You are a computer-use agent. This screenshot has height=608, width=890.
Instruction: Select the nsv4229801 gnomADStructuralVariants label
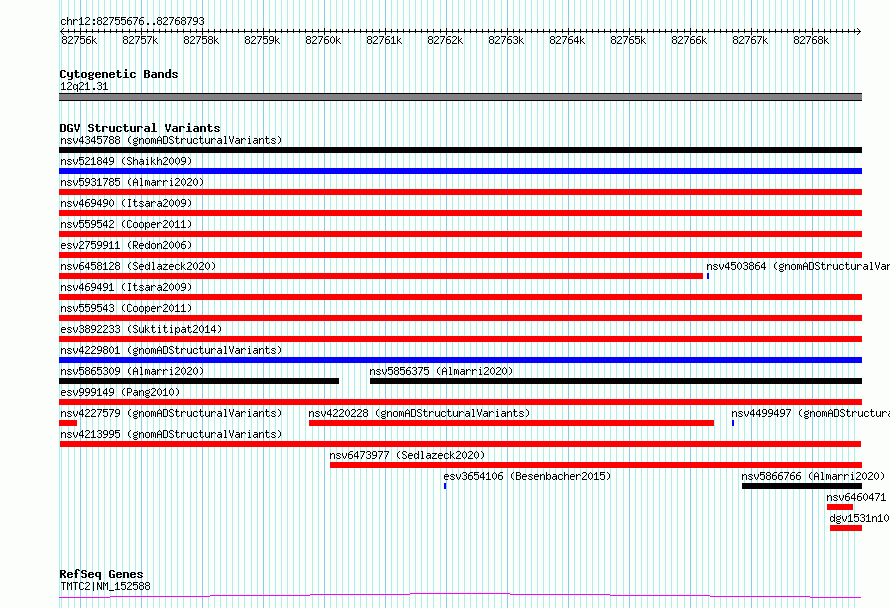[171, 350]
